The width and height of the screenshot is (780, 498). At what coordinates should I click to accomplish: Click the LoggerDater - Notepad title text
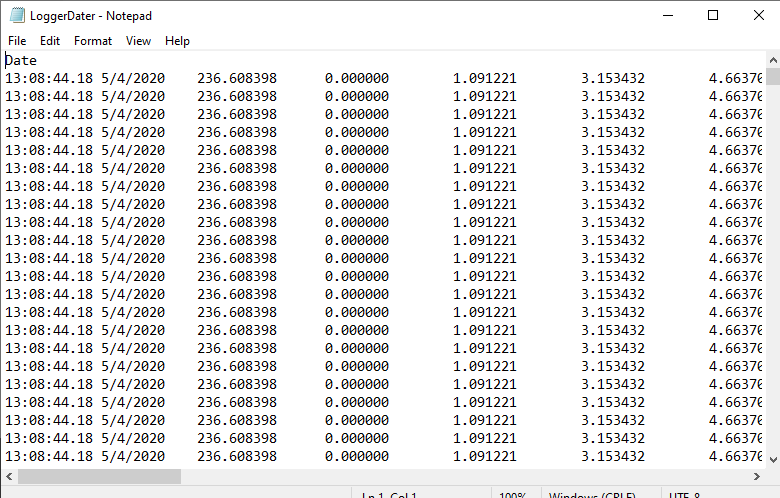91,16
